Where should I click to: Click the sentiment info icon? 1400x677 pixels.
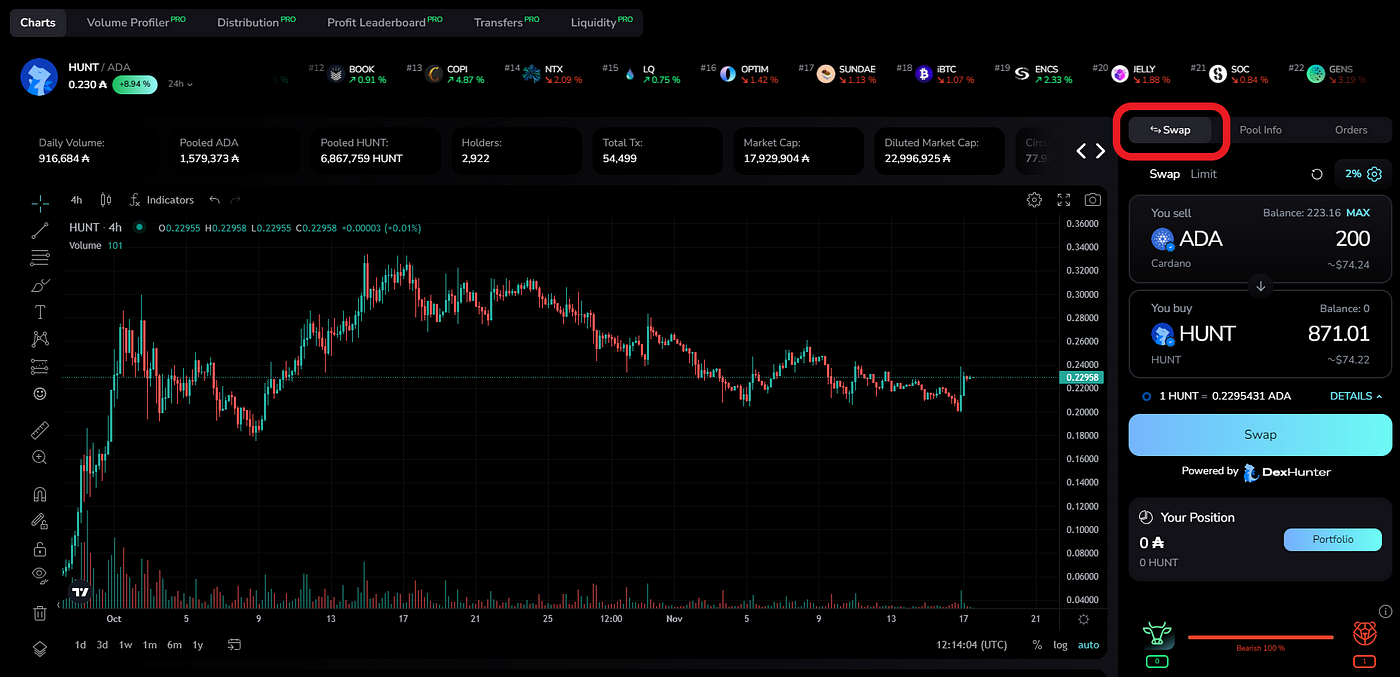tap(1385, 611)
